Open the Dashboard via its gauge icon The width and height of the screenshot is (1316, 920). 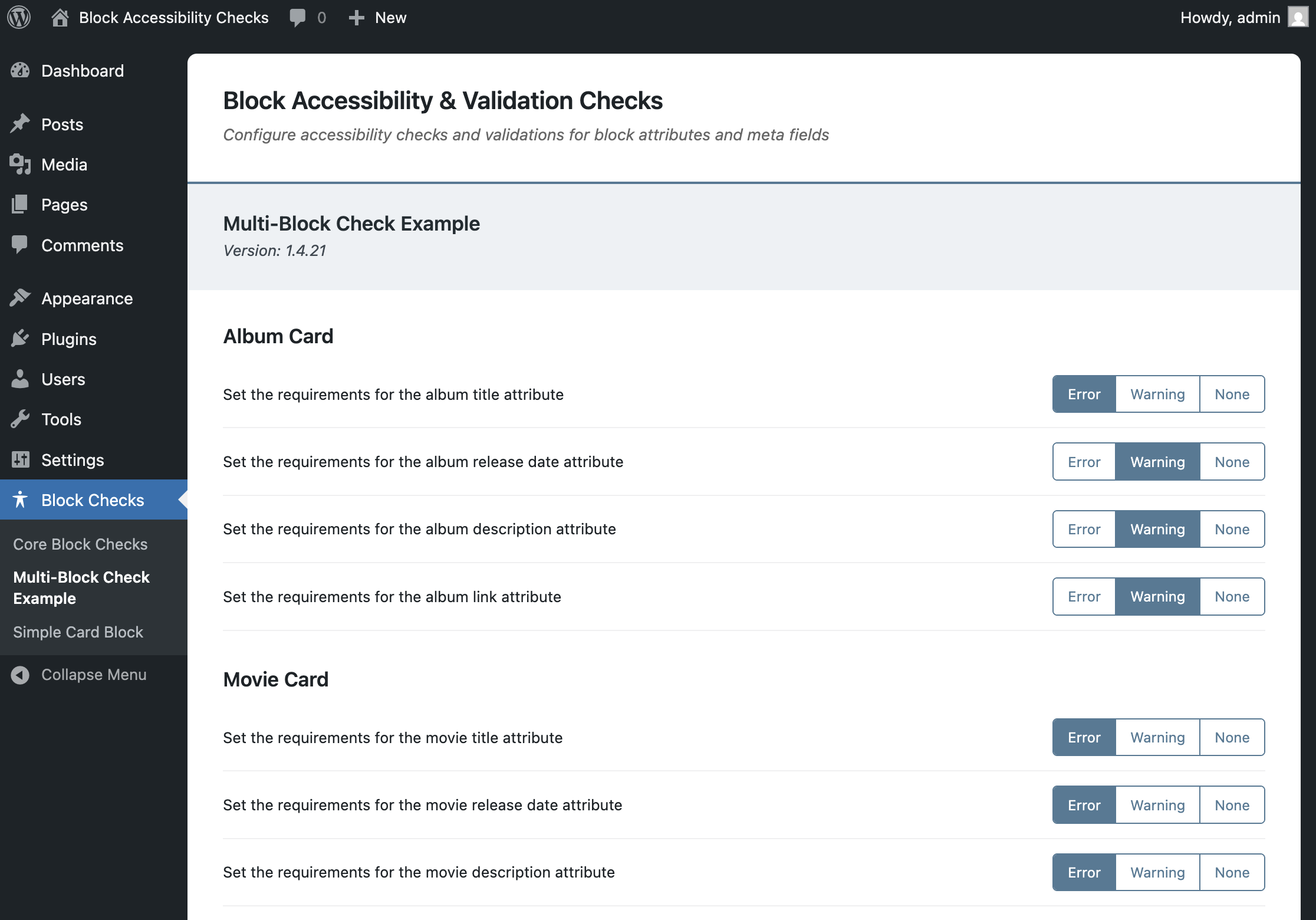[20, 70]
